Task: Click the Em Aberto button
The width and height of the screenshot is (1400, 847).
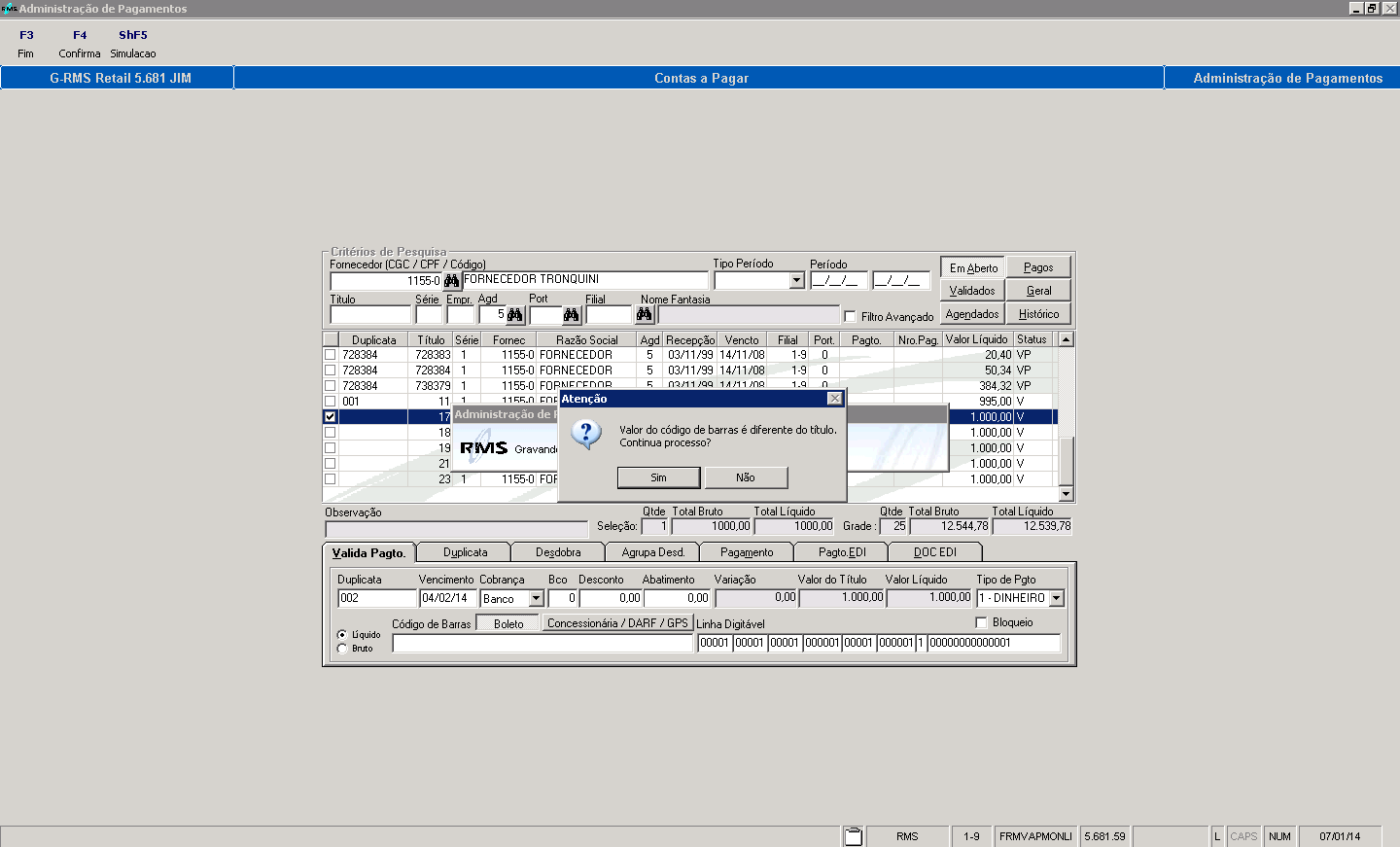Action: click(973, 267)
